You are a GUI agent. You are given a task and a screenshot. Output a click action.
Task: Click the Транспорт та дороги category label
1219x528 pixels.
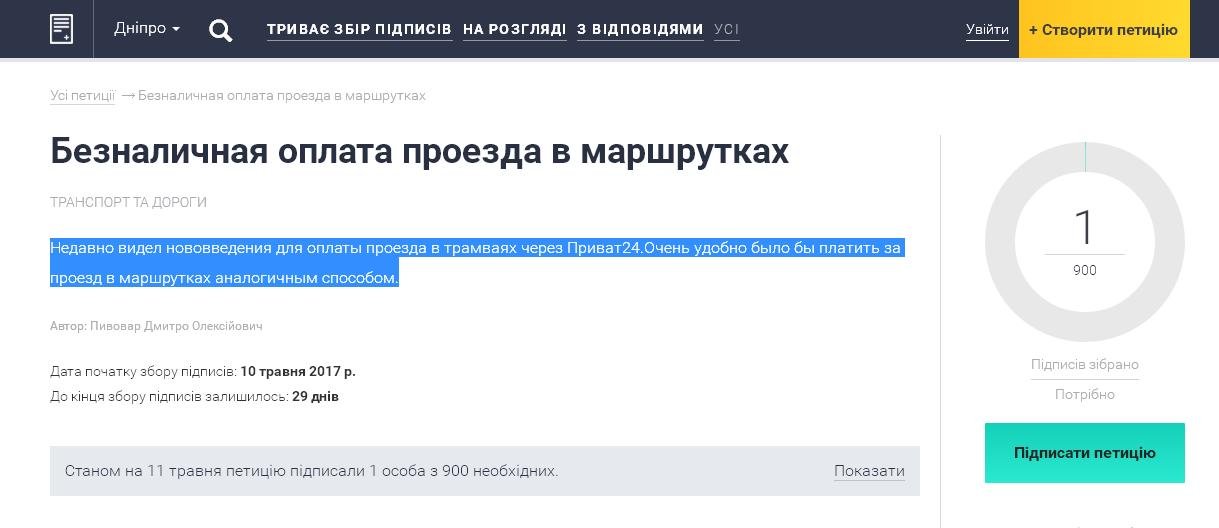128,202
